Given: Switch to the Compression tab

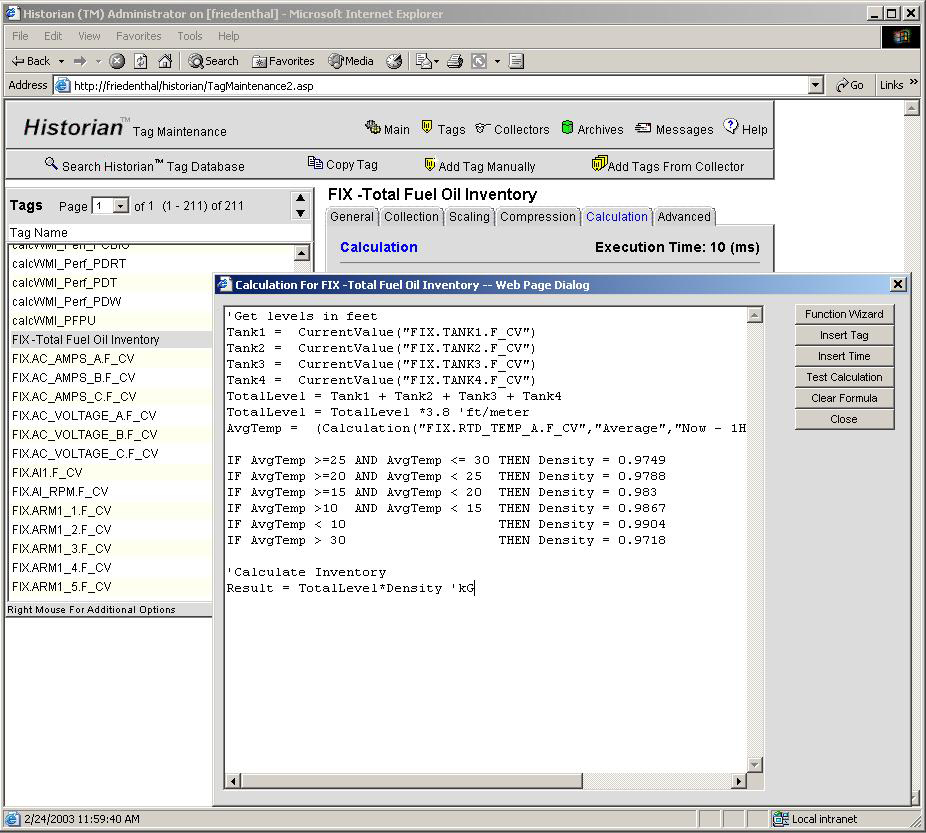Looking at the screenshot, I should (x=537, y=217).
